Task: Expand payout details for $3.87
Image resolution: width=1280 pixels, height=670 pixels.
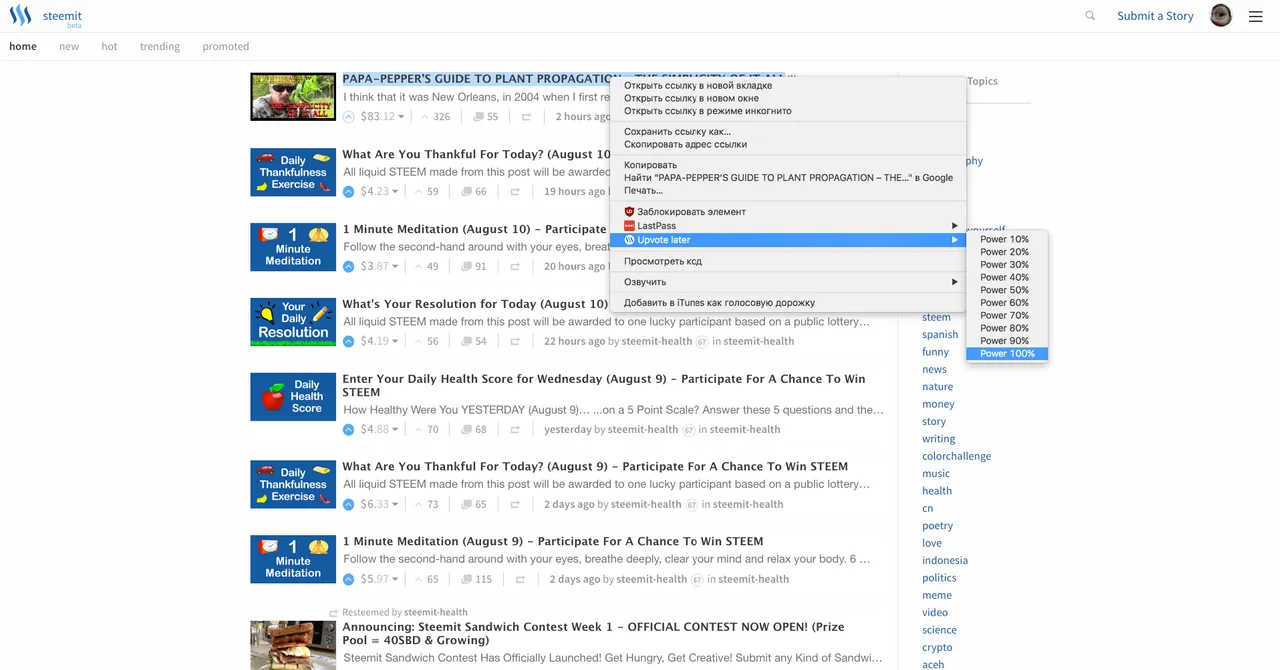Action: [x=395, y=267]
